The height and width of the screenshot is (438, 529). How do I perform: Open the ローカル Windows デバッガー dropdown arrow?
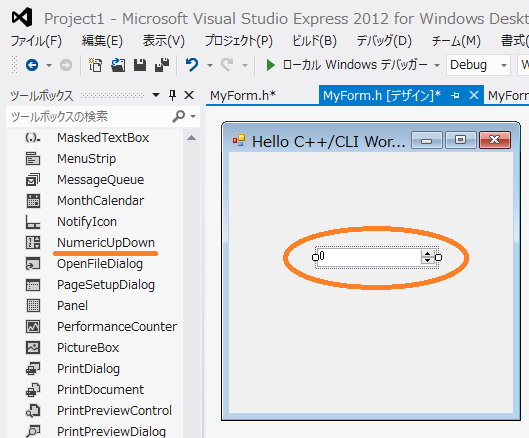(x=437, y=65)
